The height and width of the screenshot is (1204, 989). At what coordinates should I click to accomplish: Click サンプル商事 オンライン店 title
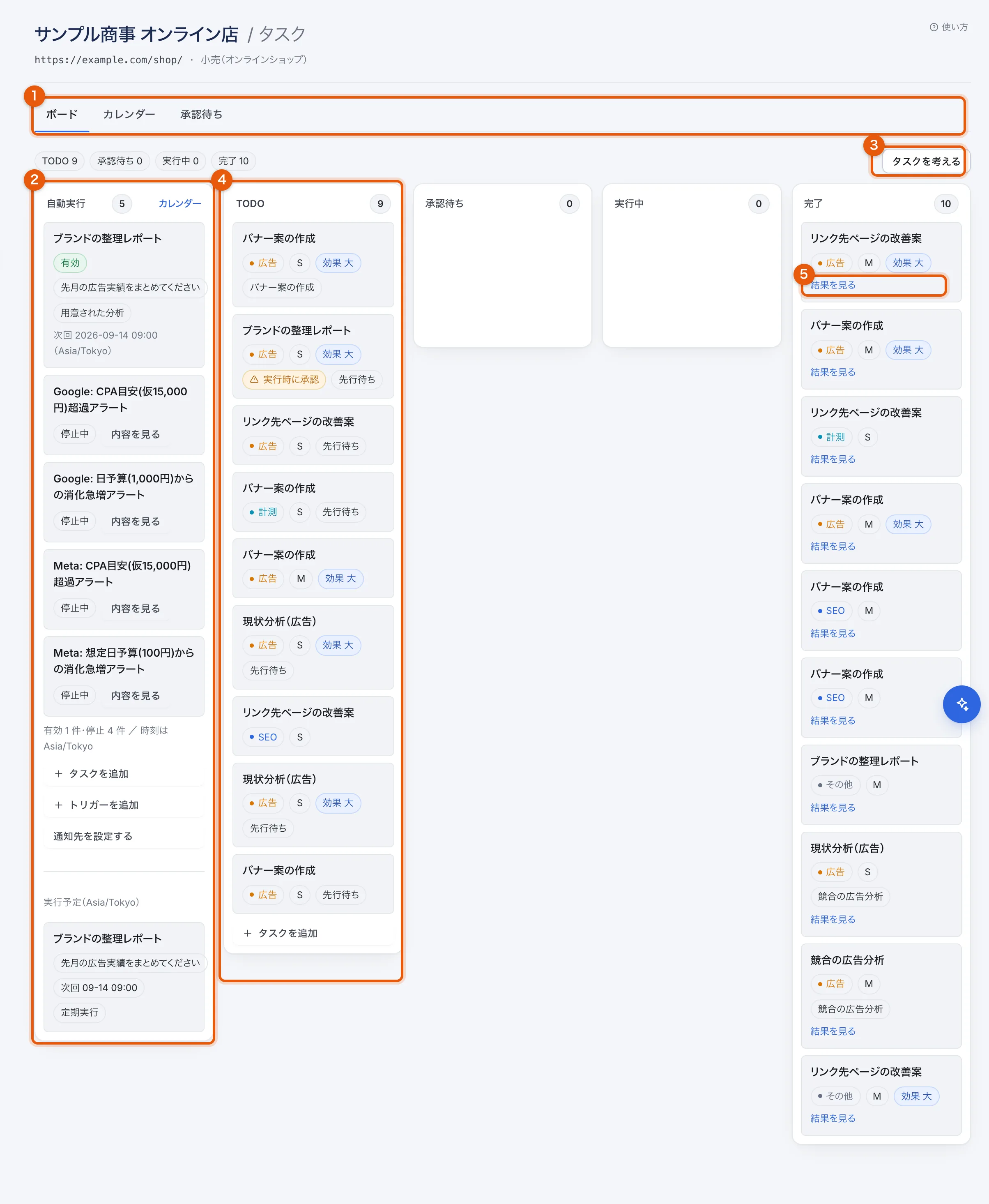pyautogui.click(x=137, y=34)
